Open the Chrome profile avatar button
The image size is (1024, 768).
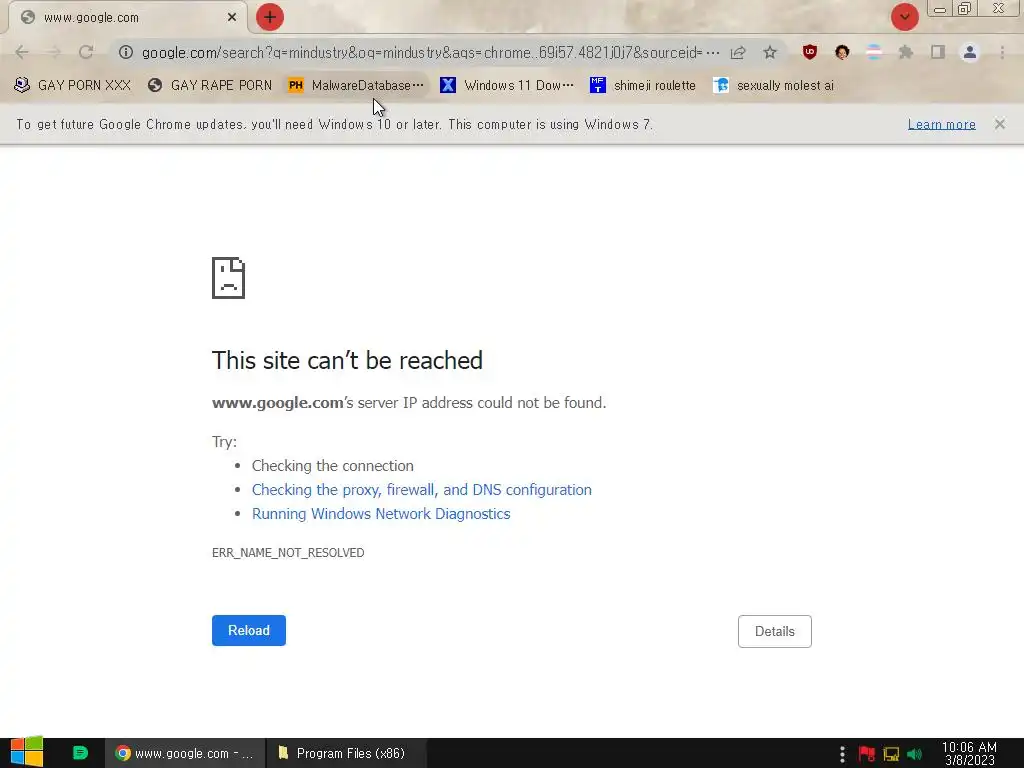tap(970, 52)
